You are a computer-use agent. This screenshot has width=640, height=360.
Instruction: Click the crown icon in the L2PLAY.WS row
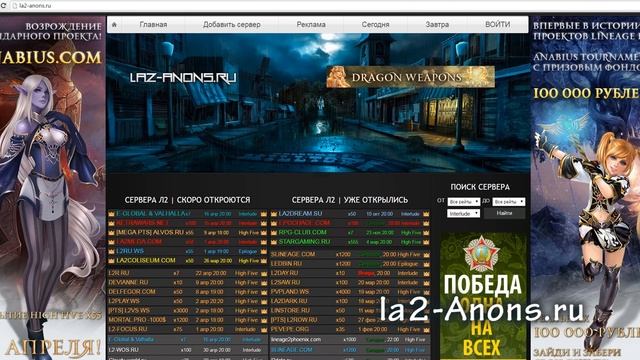coord(264,301)
